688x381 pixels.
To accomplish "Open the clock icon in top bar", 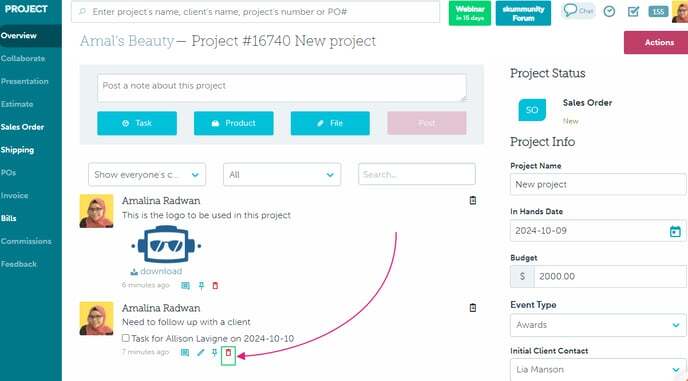I will pos(609,11).
